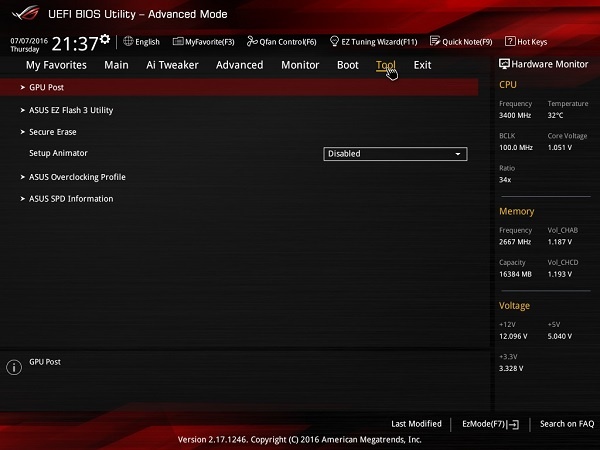
Task: Click the Qfan Control fan icon
Action: coord(252,41)
